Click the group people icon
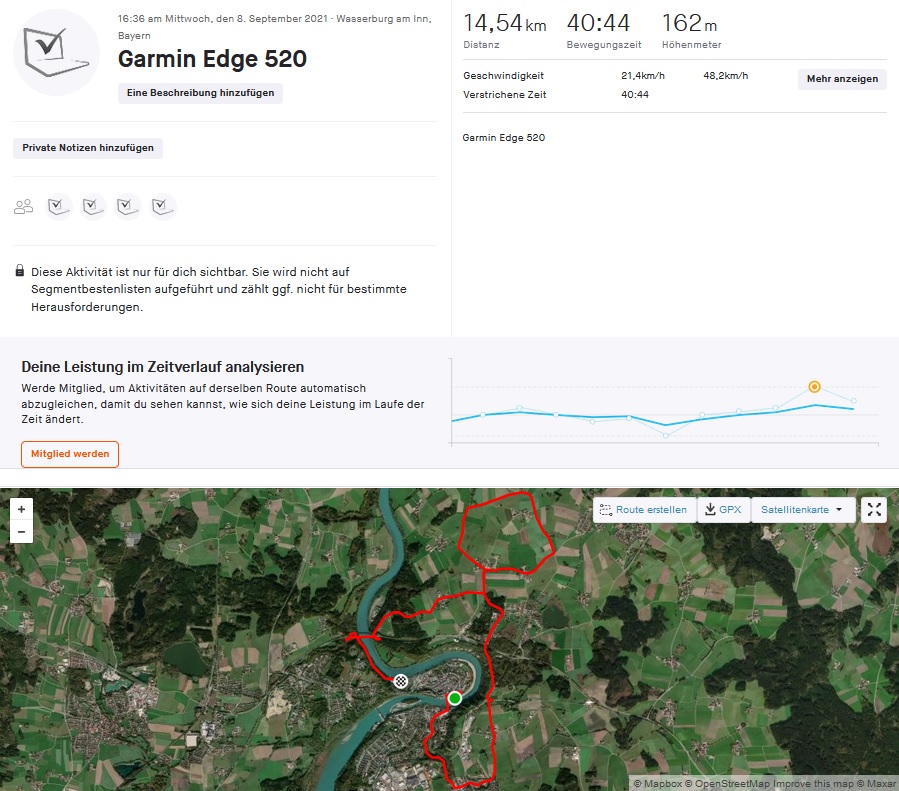This screenshot has height=791, width=899. coord(23,207)
